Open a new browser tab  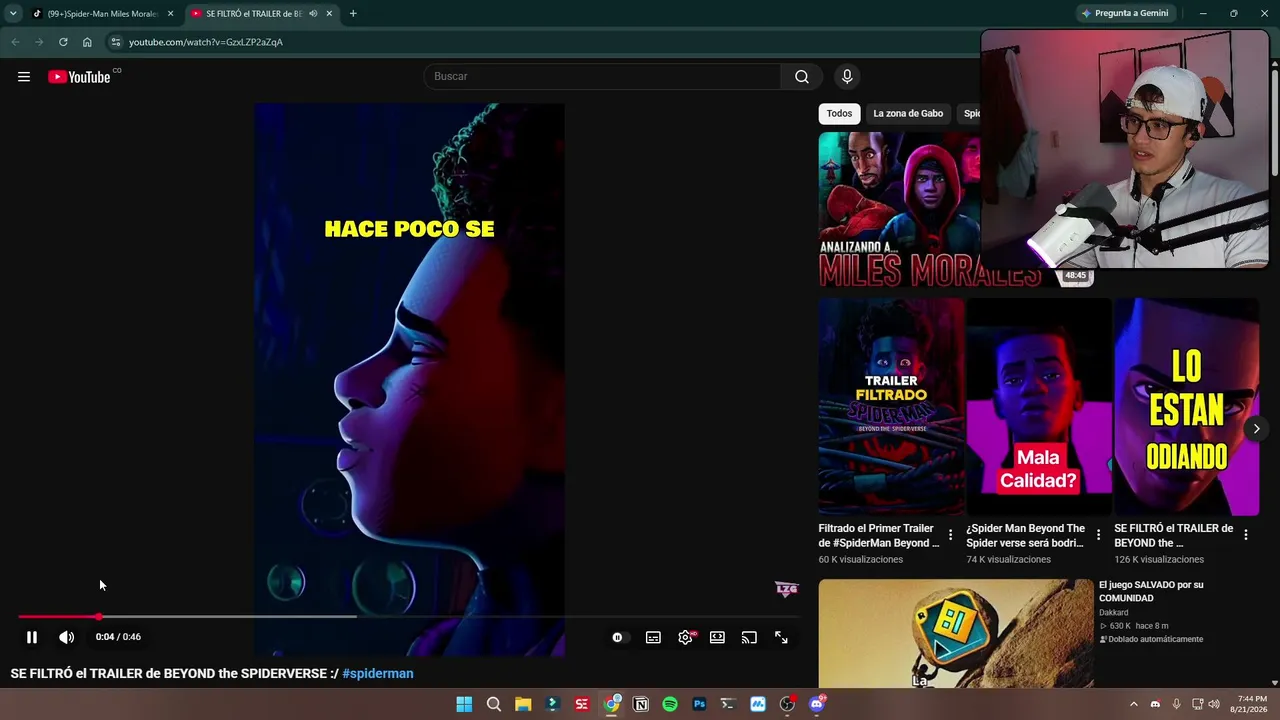click(353, 14)
